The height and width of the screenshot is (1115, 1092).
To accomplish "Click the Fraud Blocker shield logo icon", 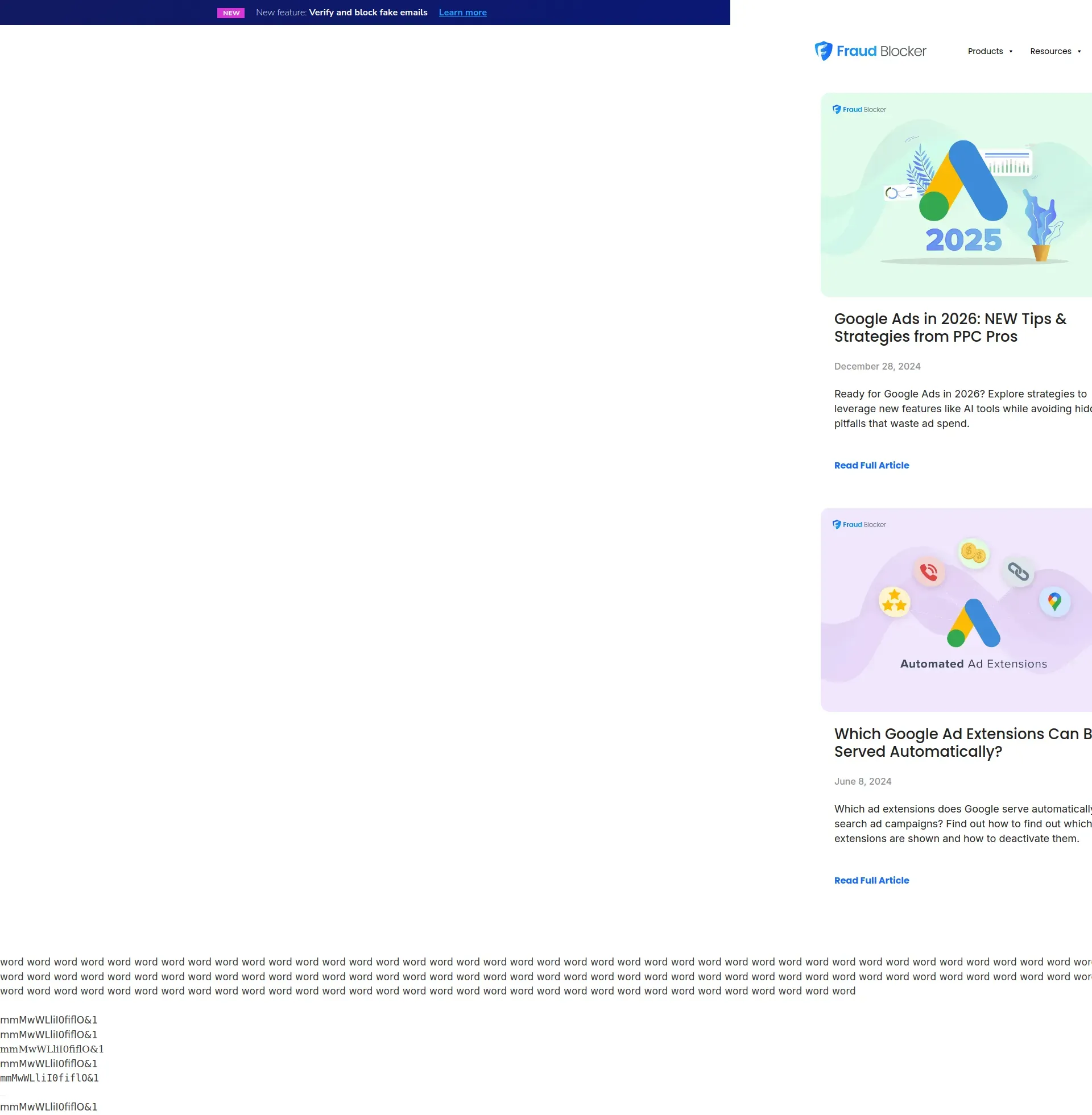I will click(x=823, y=51).
